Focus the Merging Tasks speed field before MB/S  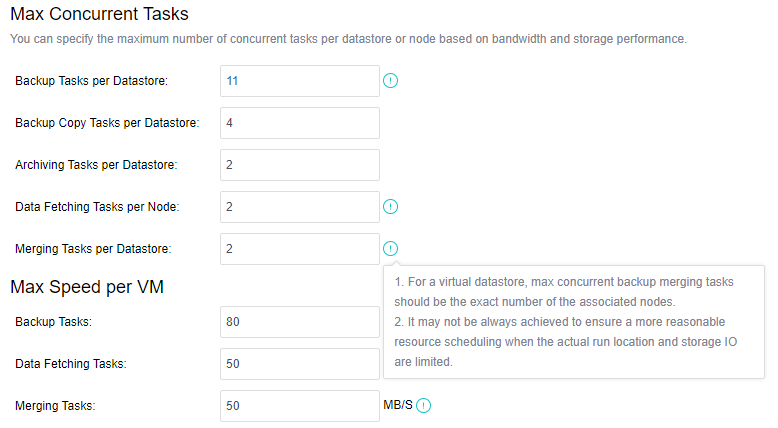pyautogui.click(x=299, y=406)
